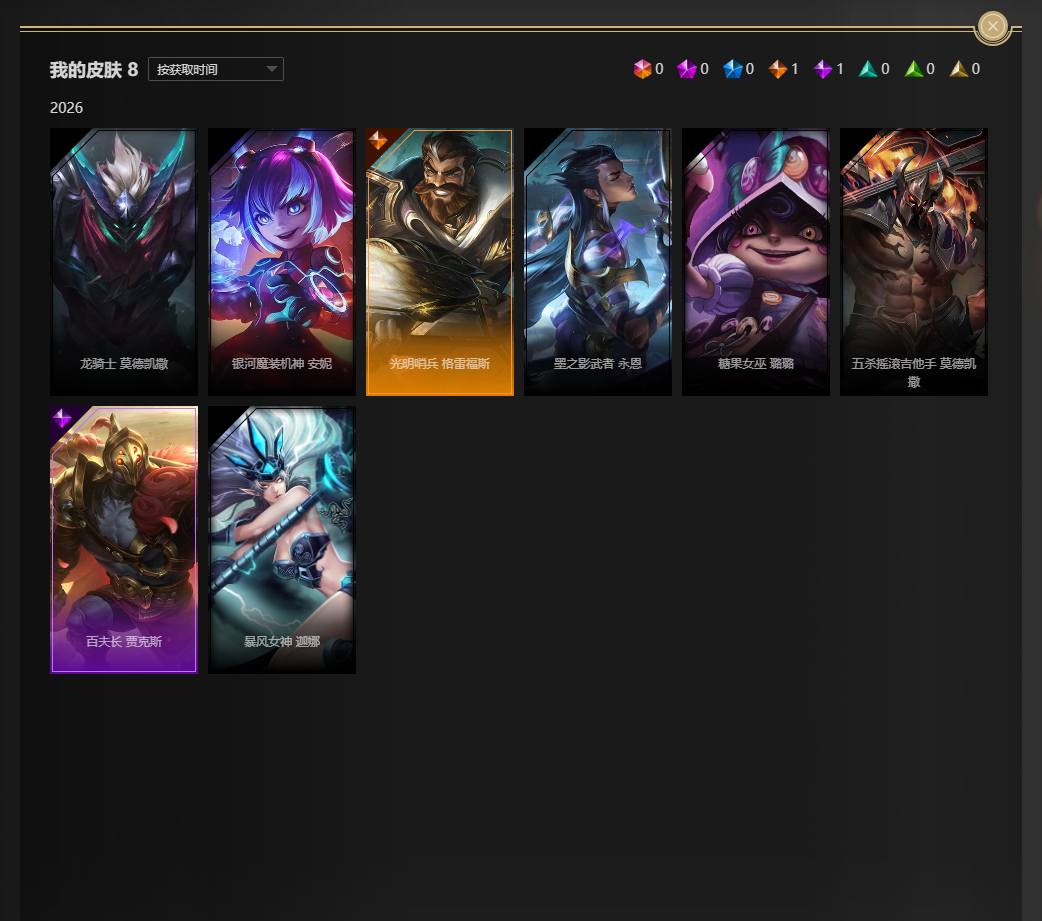
Task: Select the teal triangle rarity filter
Action: click(874, 68)
